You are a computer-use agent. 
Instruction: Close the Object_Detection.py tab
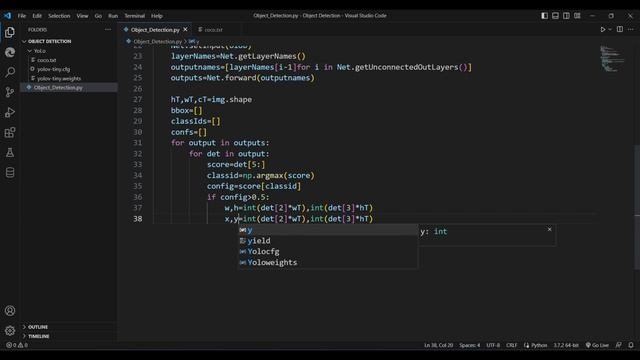coord(185,29)
